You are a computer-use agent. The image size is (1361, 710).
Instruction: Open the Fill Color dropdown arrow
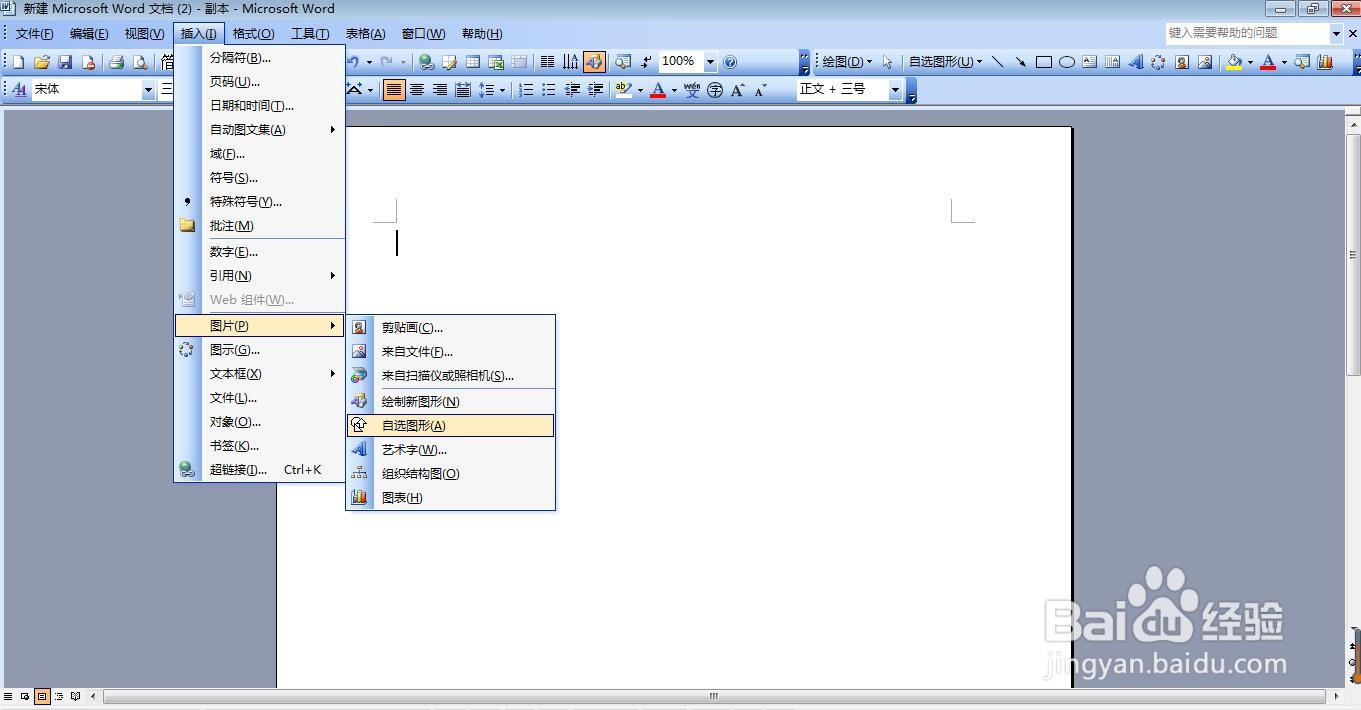coord(1250,62)
